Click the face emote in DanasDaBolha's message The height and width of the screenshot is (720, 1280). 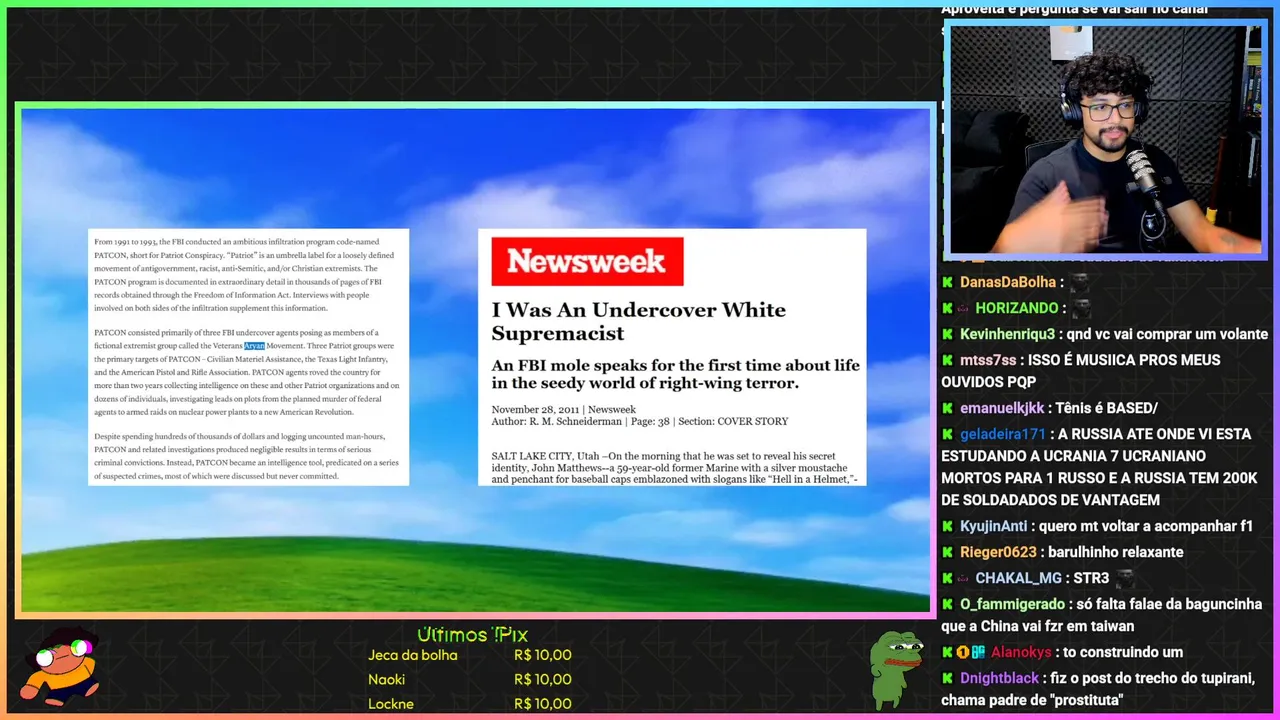pyautogui.click(x=1080, y=282)
